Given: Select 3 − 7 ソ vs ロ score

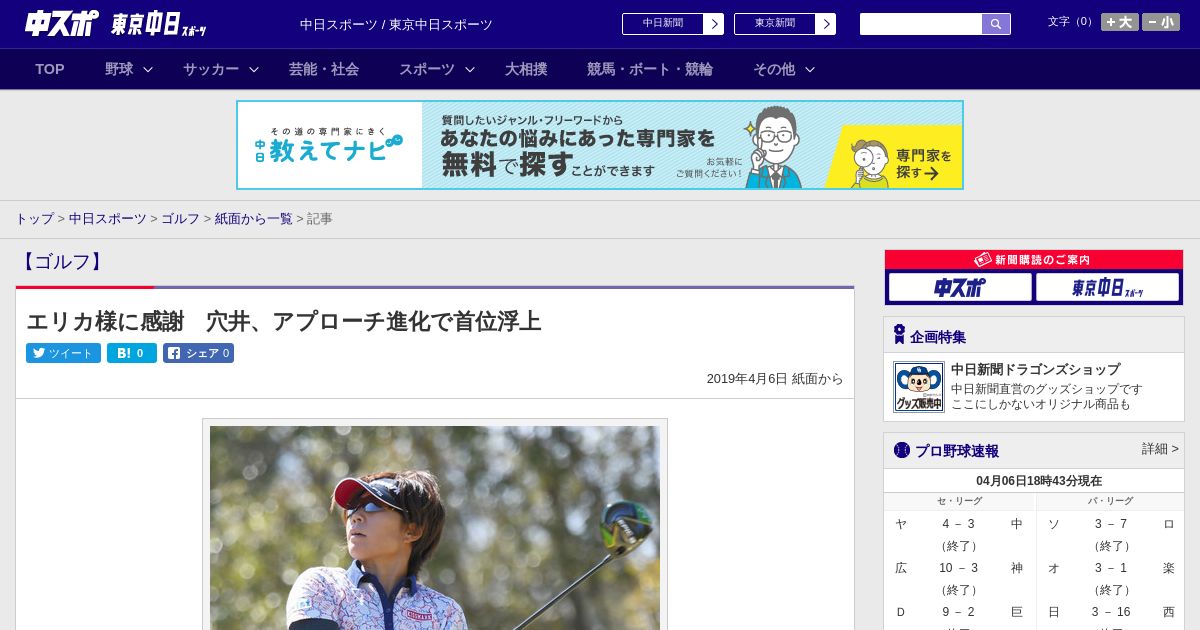Looking at the screenshot, I should pyautogui.click(x=1111, y=524).
